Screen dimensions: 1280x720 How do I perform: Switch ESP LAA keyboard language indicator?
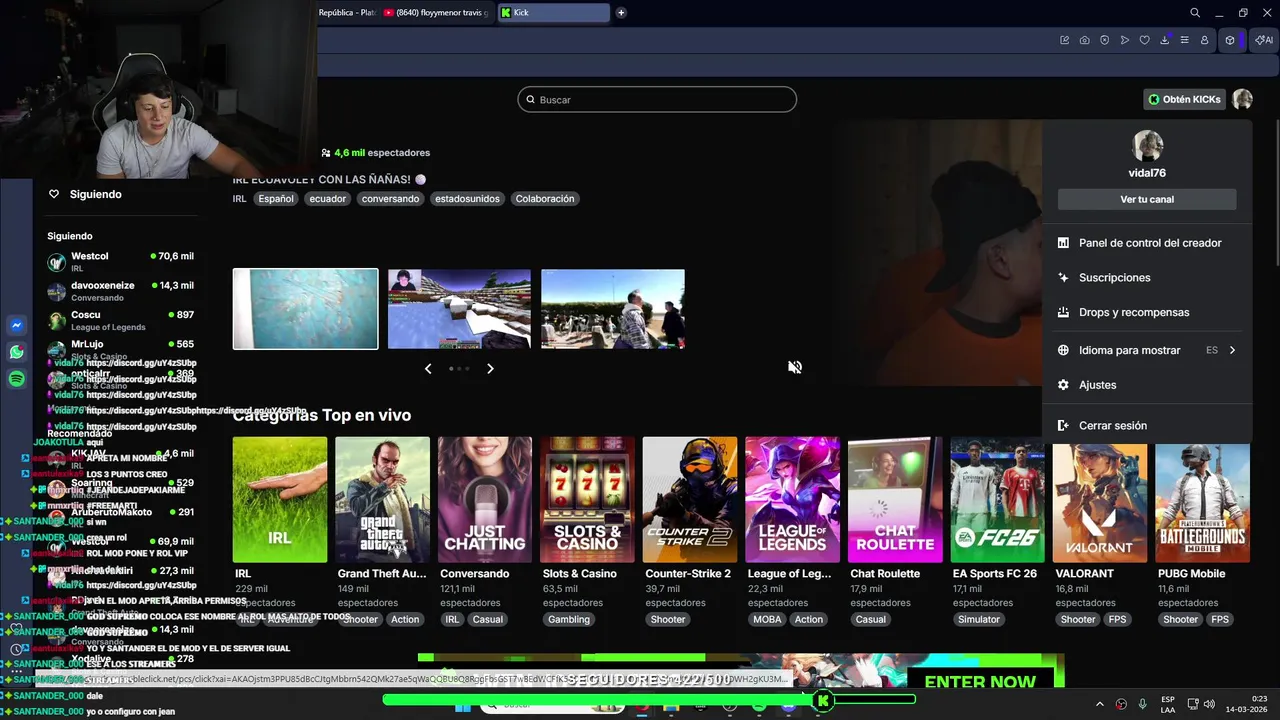pyautogui.click(x=1168, y=704)
